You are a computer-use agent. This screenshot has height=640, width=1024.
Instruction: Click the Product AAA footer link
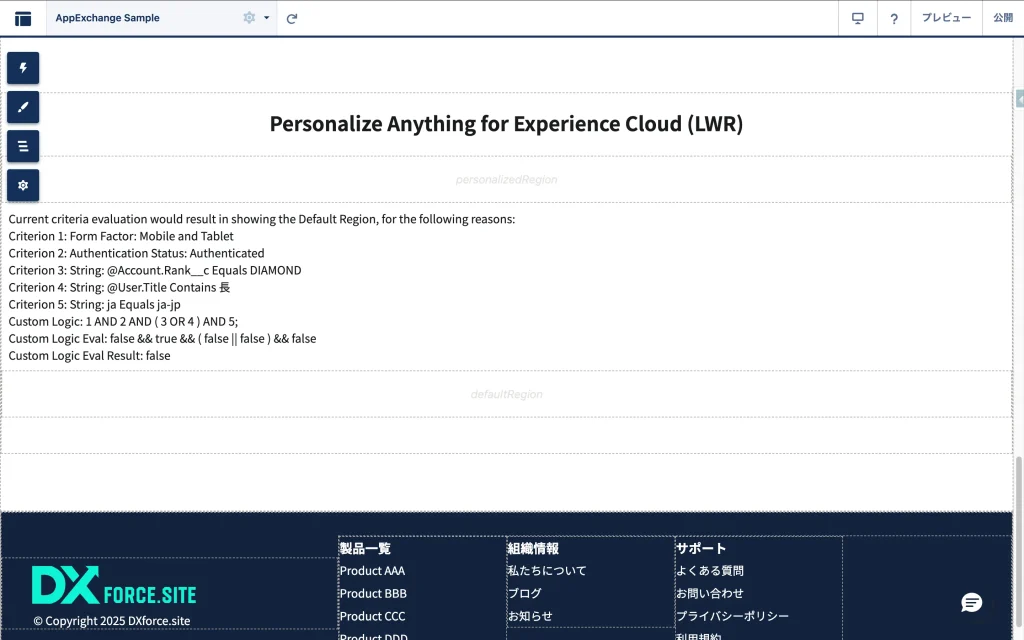pyautogui.click(x=372, y=571)
